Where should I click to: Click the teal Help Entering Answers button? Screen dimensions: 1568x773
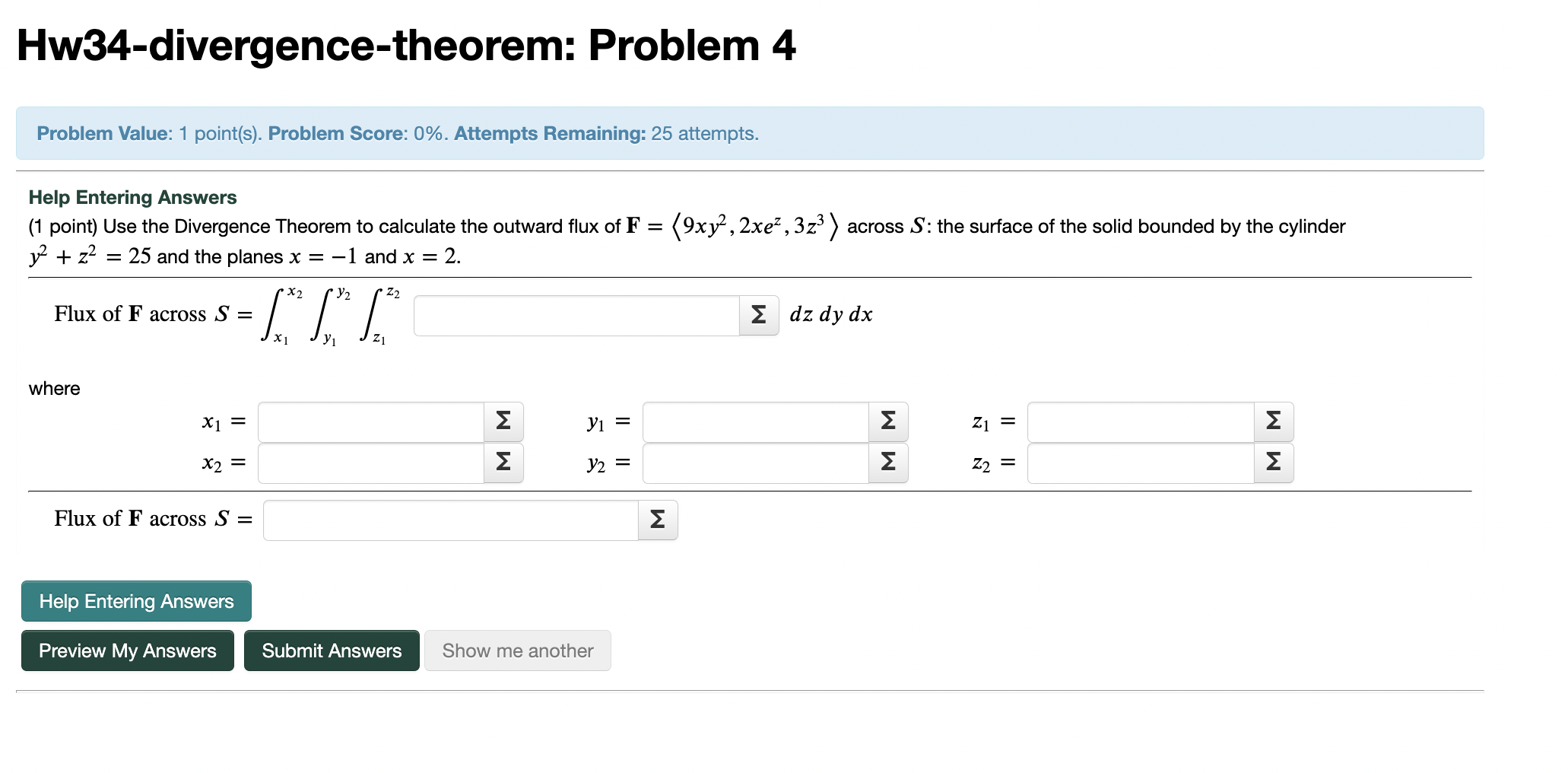pos(135,601)
